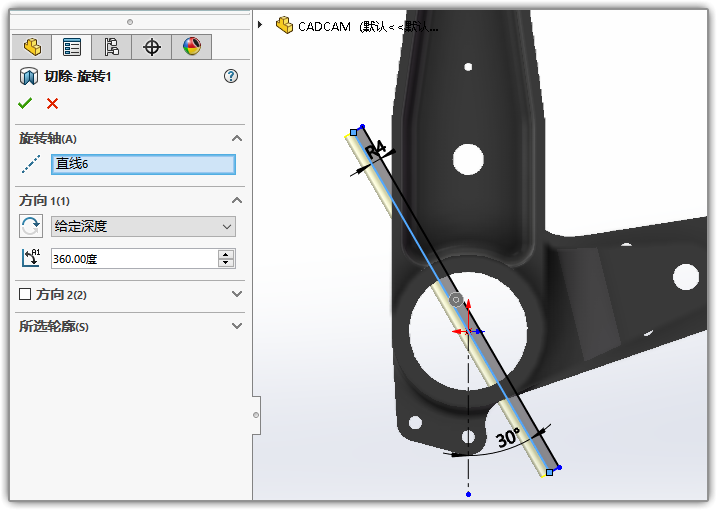Select the top-left sketch endpoint square

353,133
